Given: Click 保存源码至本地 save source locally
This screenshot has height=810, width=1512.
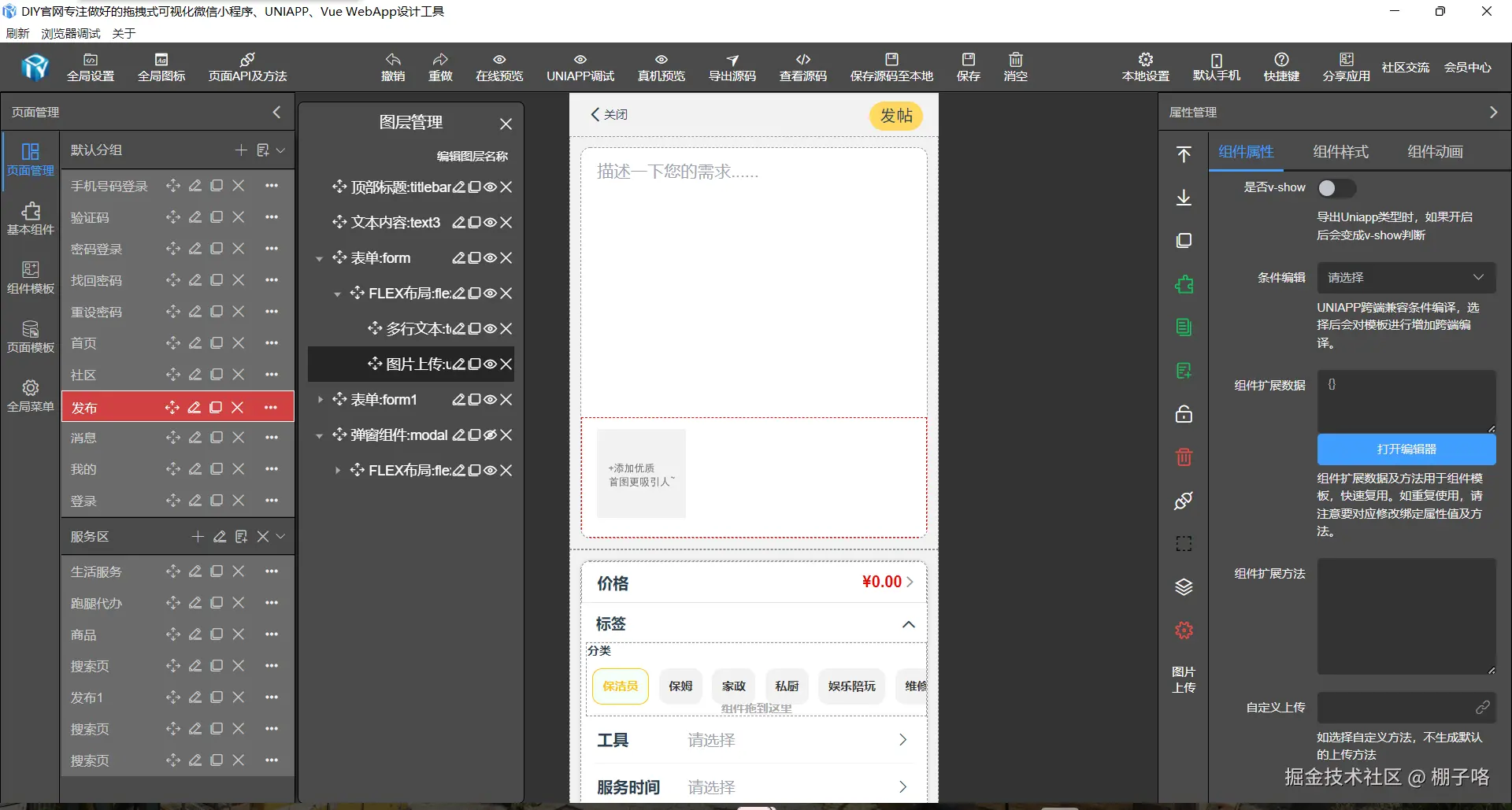Looking at the screenshot, I should [891, 68].
